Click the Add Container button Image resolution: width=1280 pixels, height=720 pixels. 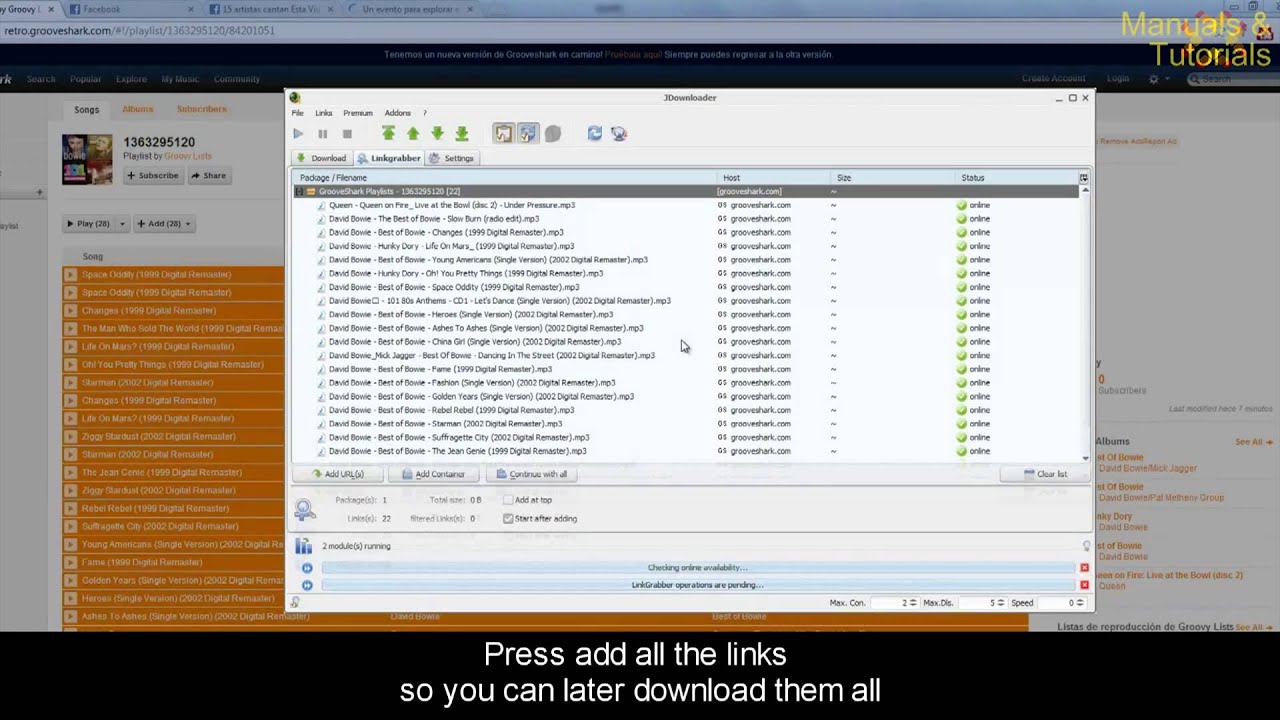[433, 474]
